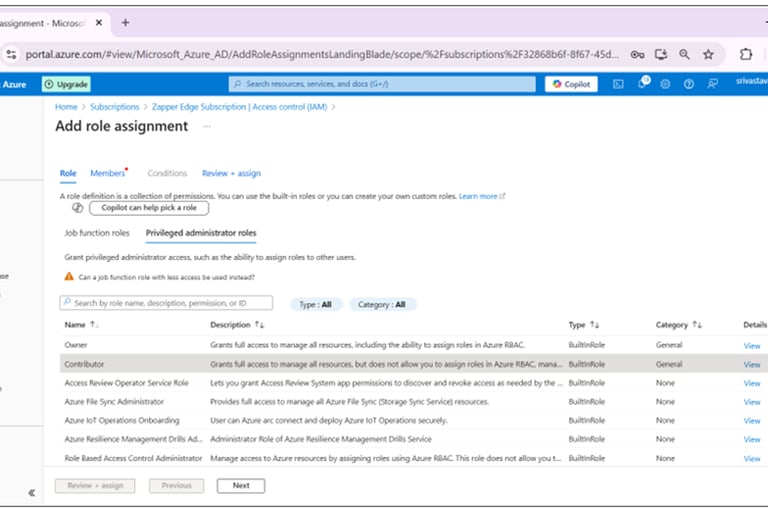Open the notifications bell icon
This screenshot has height=512, width=768.
(x=643, y=83)
